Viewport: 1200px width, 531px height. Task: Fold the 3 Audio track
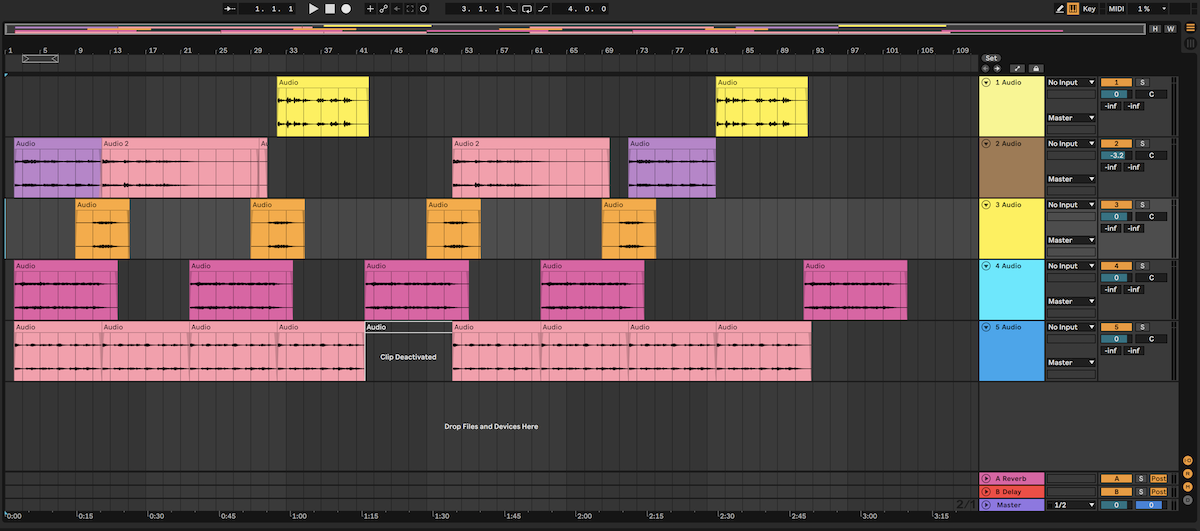pos(986,205)
